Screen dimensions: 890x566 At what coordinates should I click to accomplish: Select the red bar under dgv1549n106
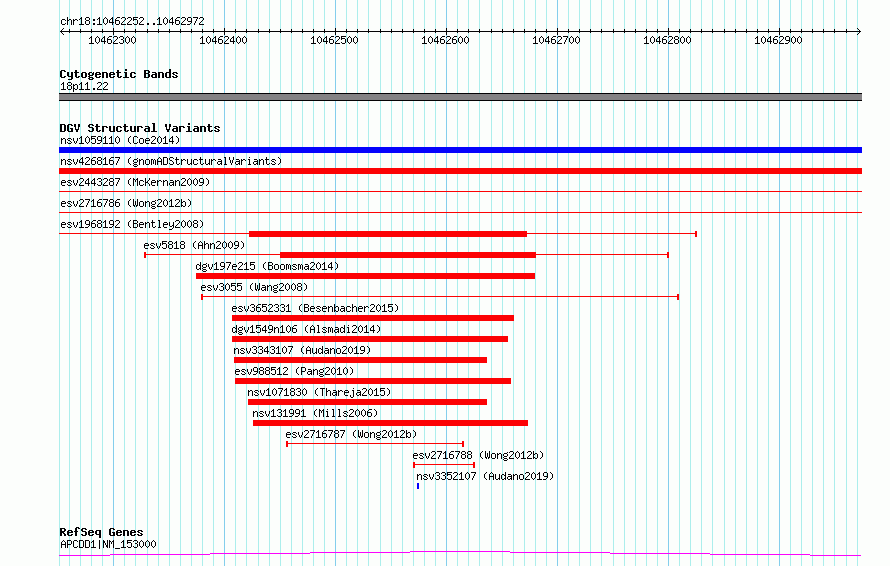(370, 339)
